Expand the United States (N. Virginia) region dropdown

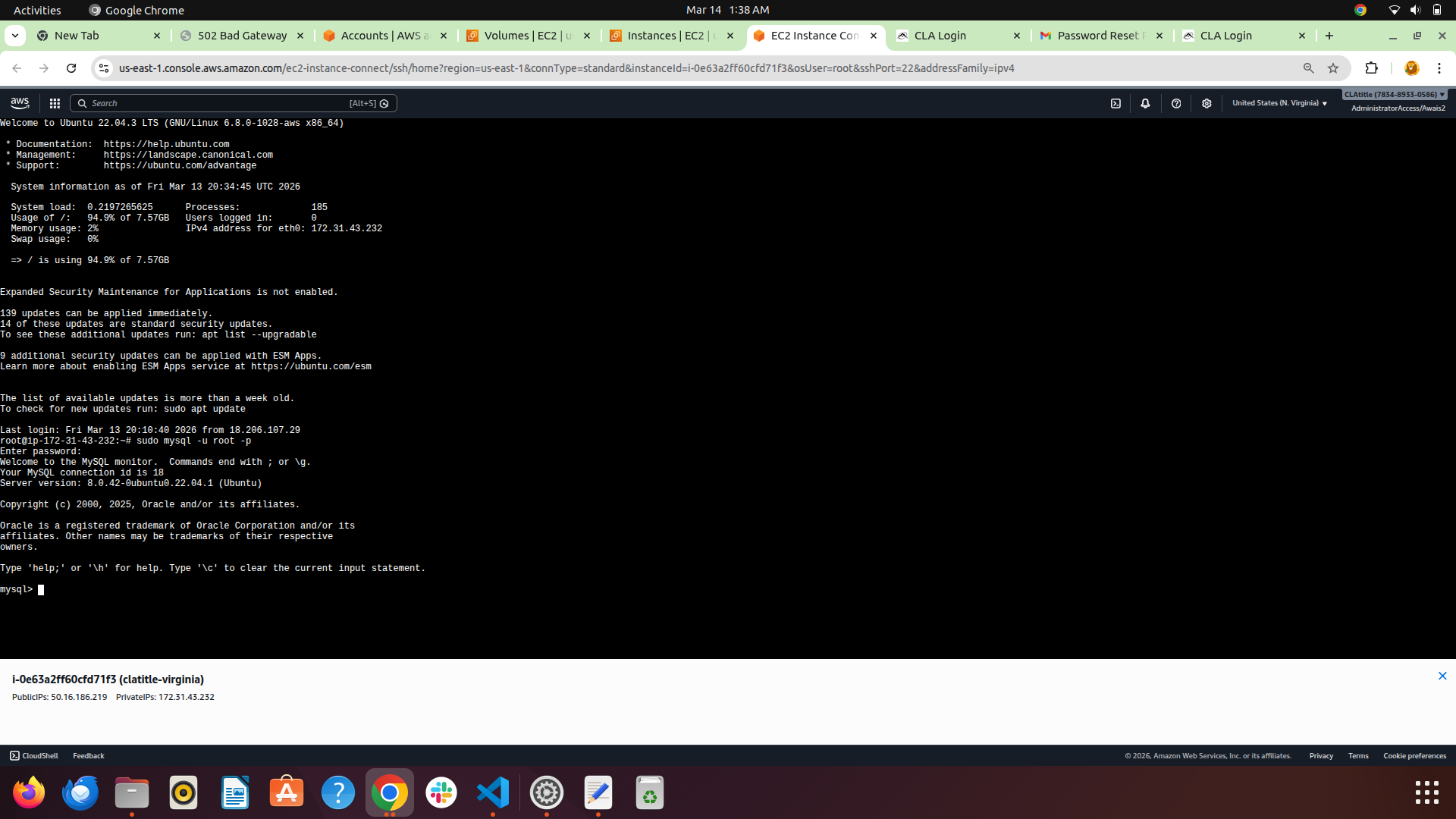pyautogui.click(x=1279, y=103)
